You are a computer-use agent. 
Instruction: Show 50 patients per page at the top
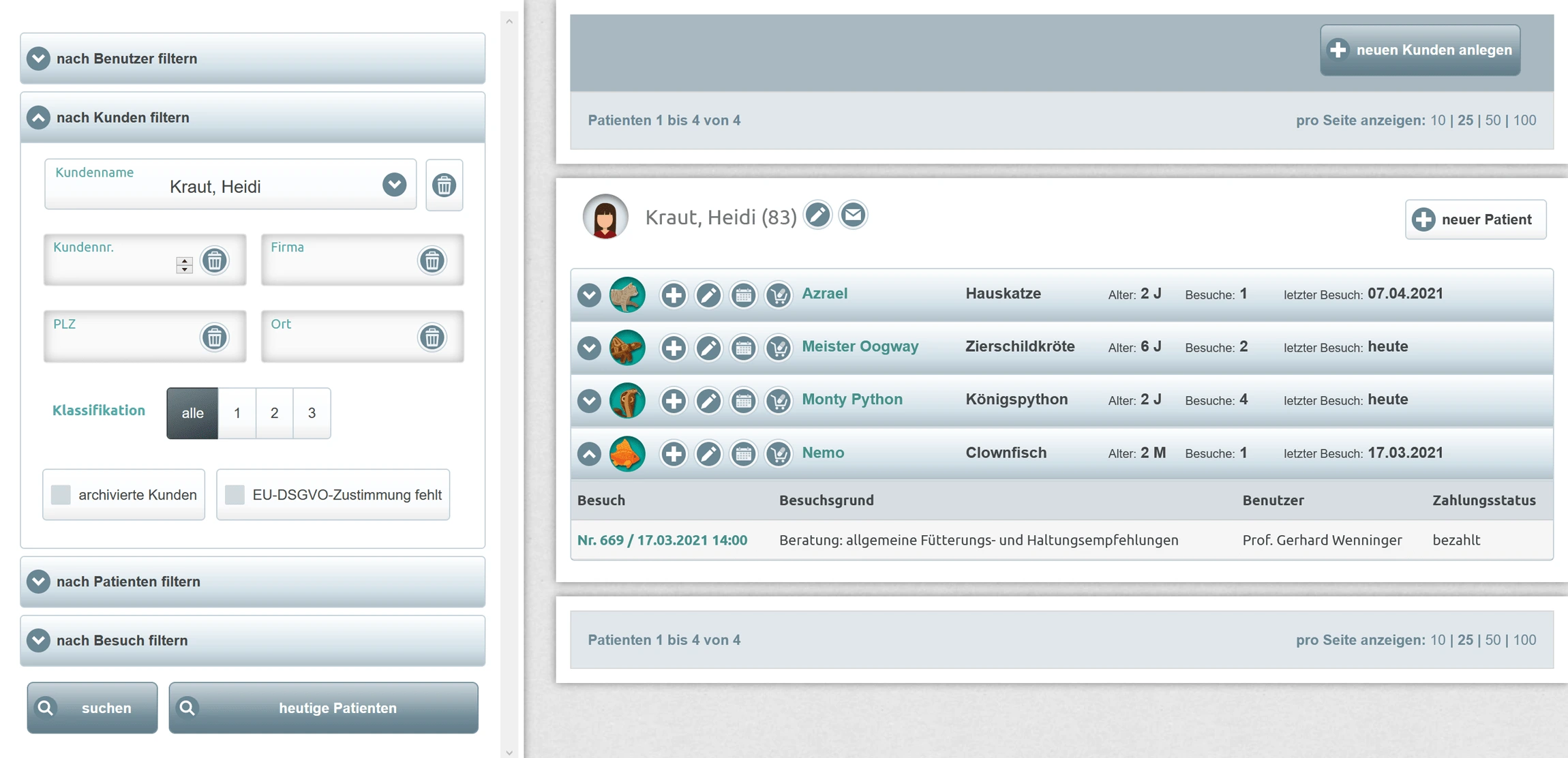pyautogui.click(x=1492, y=121)
